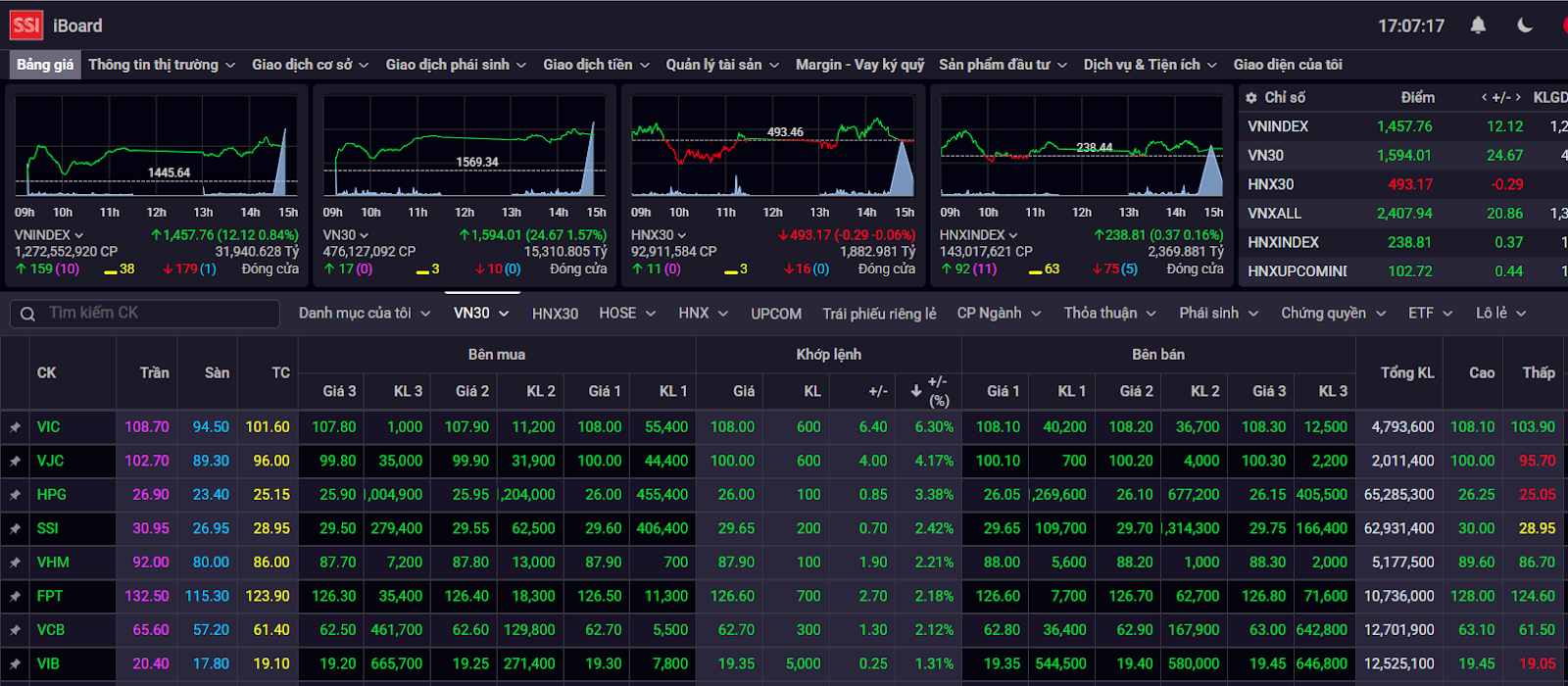Click SSI Giá 1 sell price 29.65
This screenshot has height=686, width=1568.
pyautogui.click(x=1002, y=528)
